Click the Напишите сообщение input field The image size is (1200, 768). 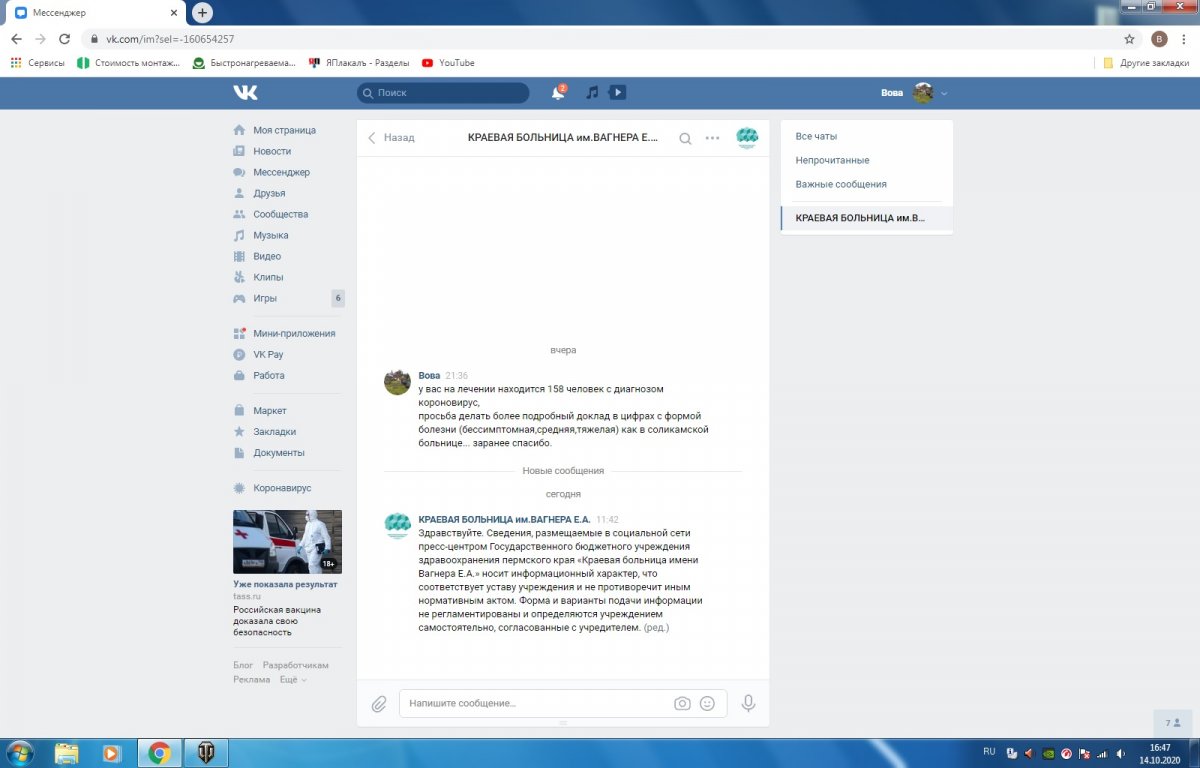tap(535, 704)
